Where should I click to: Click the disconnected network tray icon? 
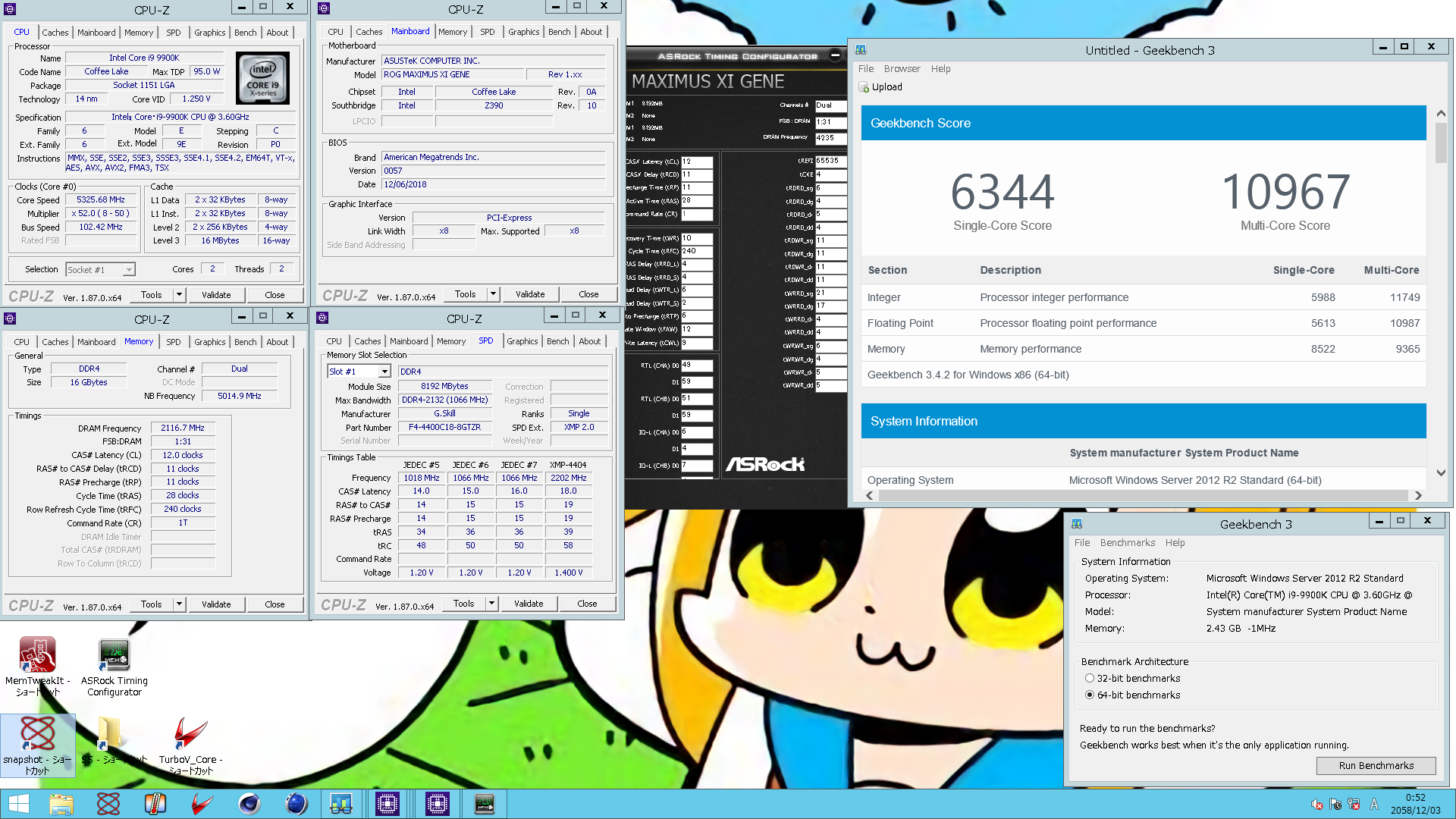[1354, 805]
